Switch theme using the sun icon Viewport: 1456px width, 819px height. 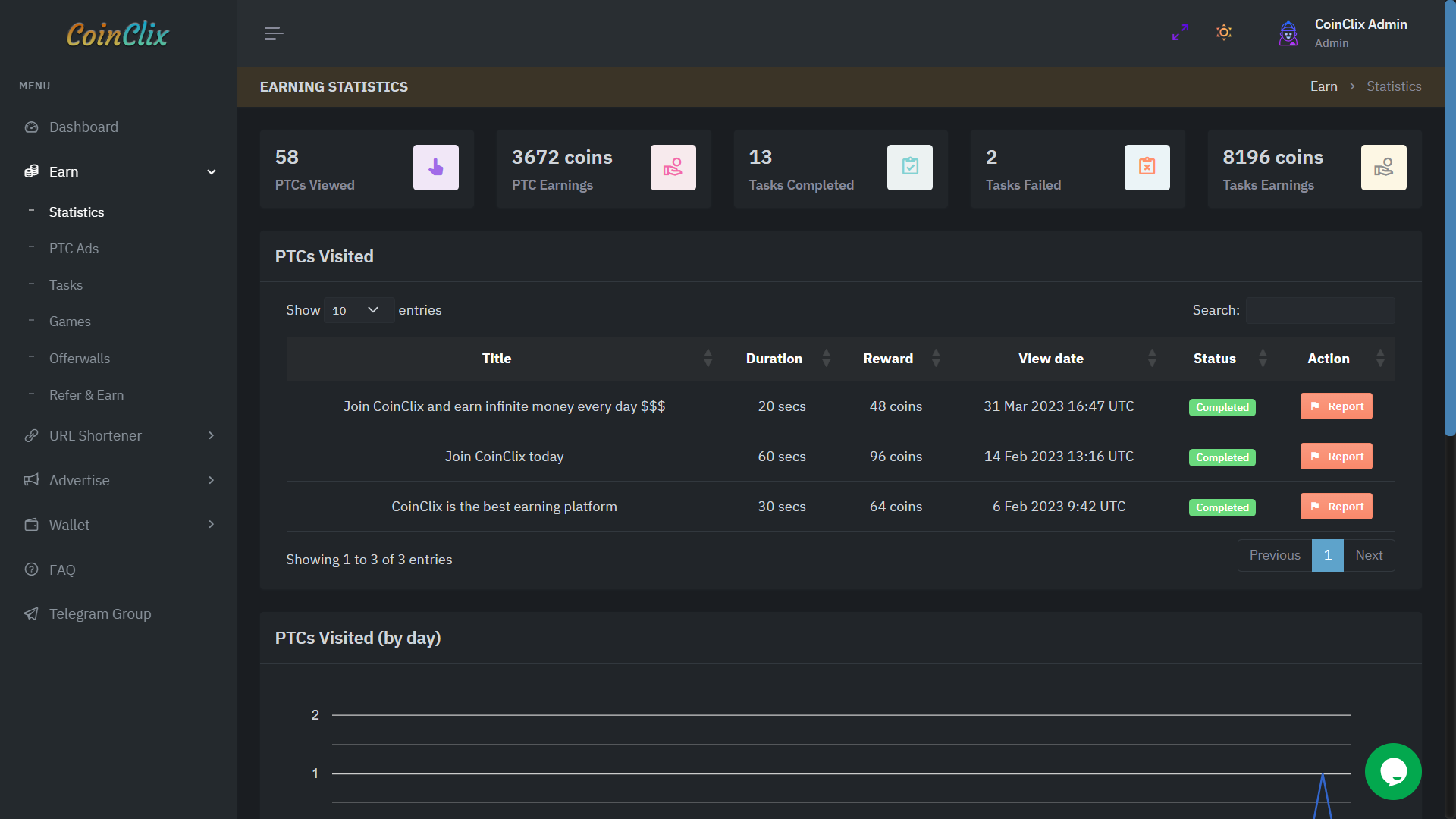click(1224, 33)
